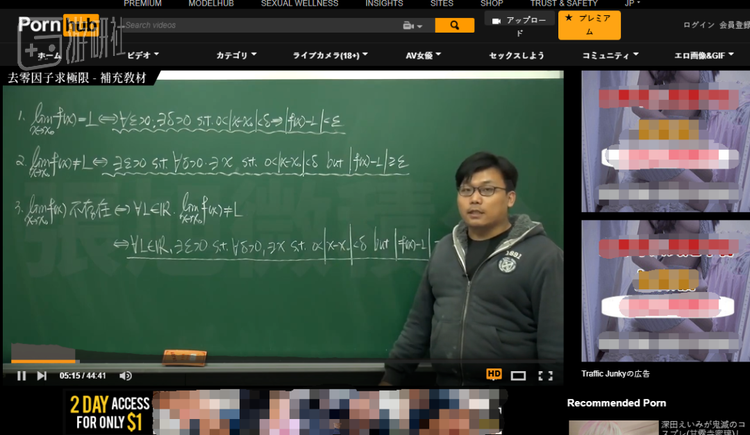
Task: Pause the lecture video
Action: (x=21, y=376)
